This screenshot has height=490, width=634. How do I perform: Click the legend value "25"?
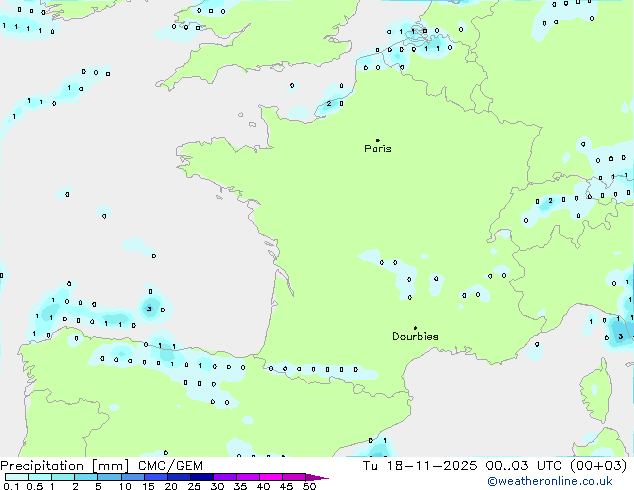click(x=194, y=486)
